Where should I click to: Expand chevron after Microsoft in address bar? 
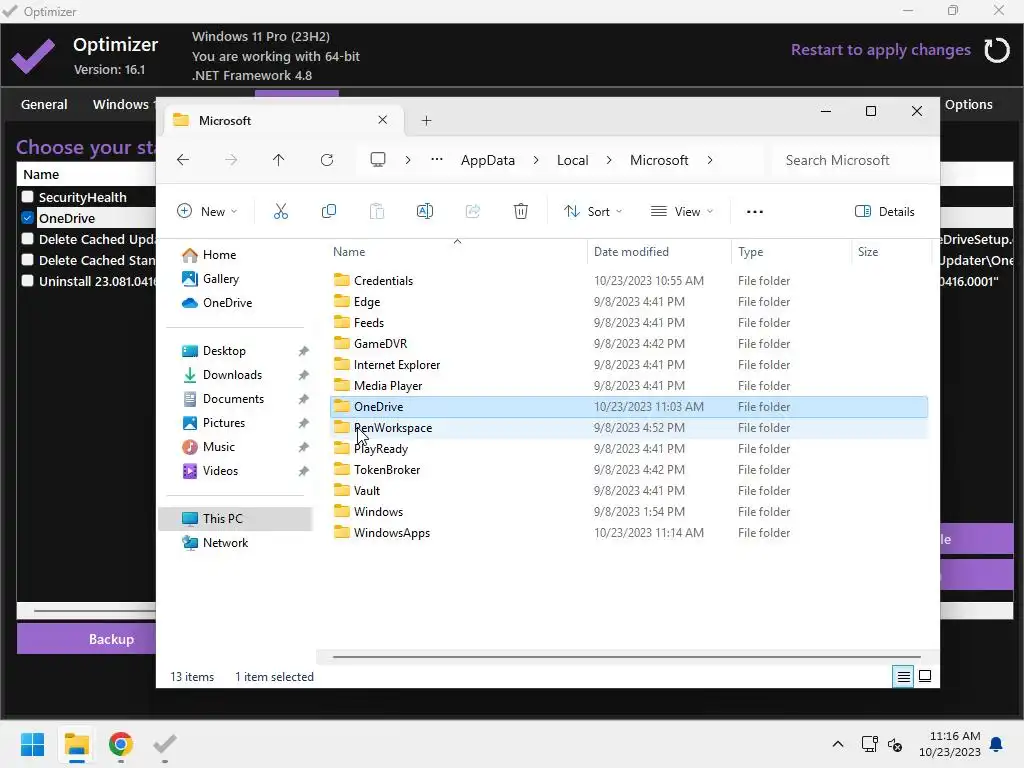click(710, 160)
